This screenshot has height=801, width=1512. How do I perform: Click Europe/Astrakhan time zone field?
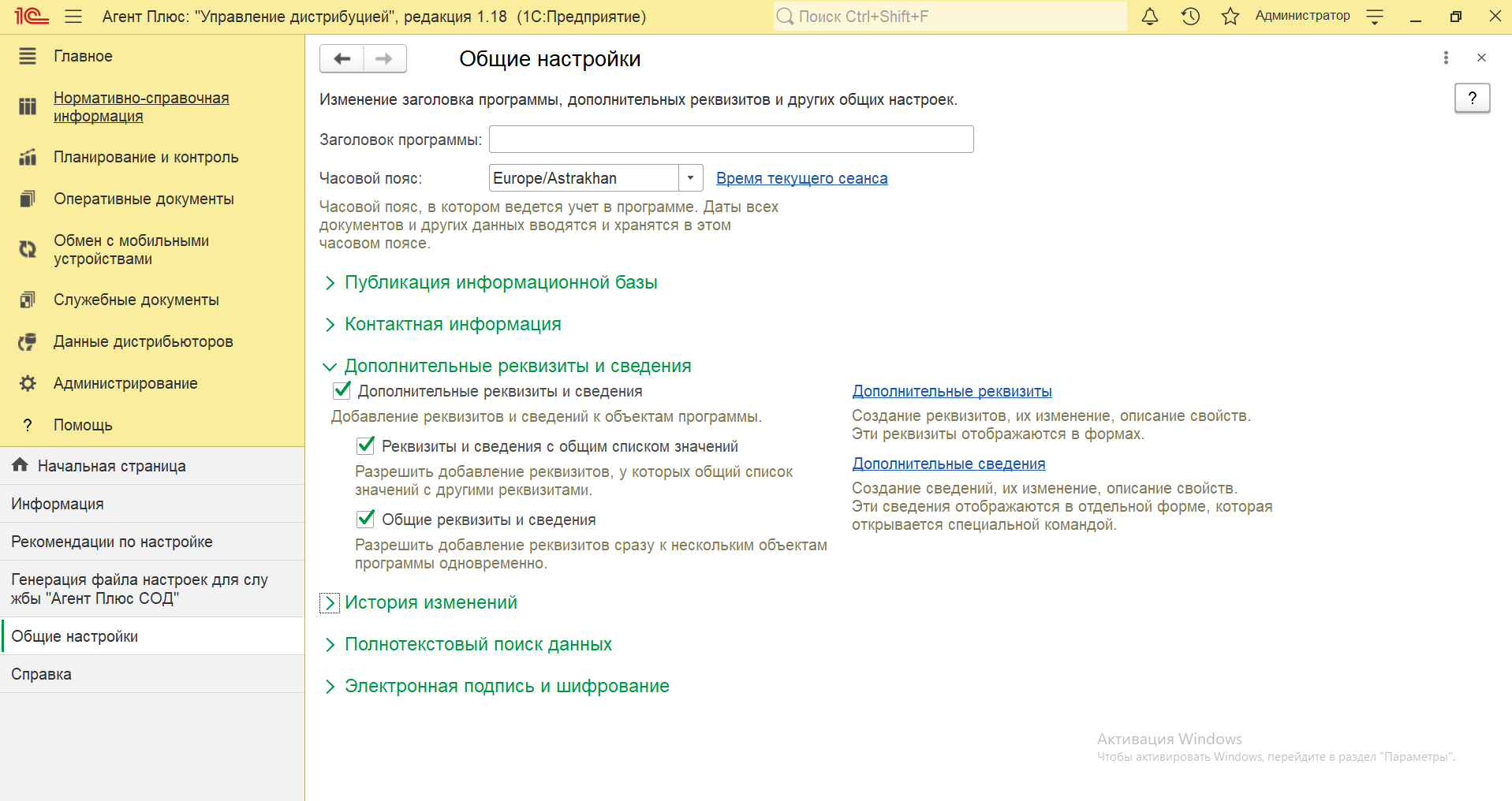[x=584, y=178]
